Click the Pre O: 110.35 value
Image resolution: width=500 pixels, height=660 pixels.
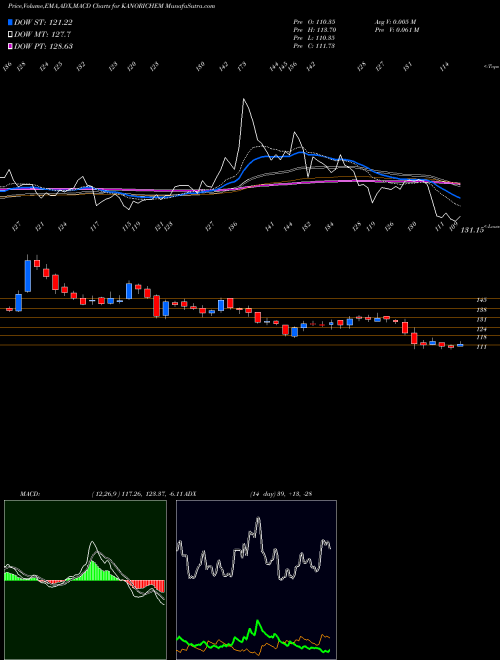tap(314, 22)
